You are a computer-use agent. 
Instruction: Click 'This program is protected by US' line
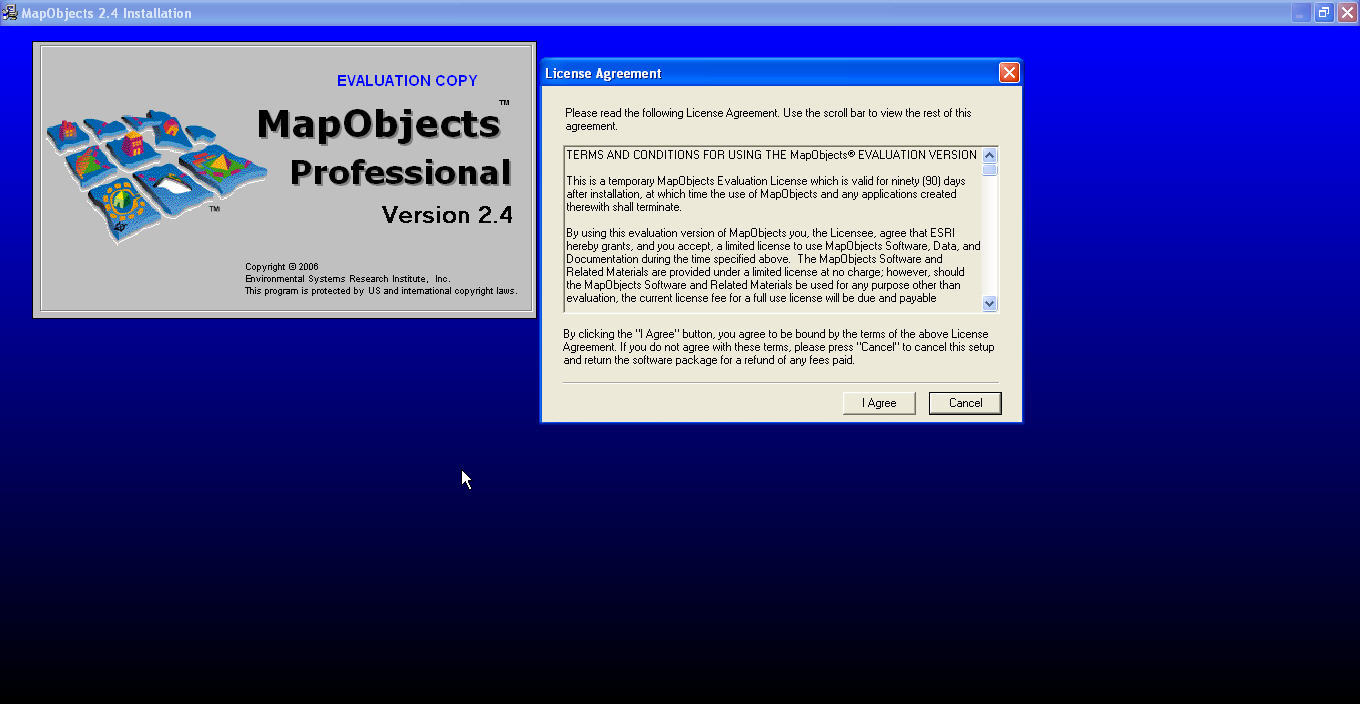click(x=381, y=291)
